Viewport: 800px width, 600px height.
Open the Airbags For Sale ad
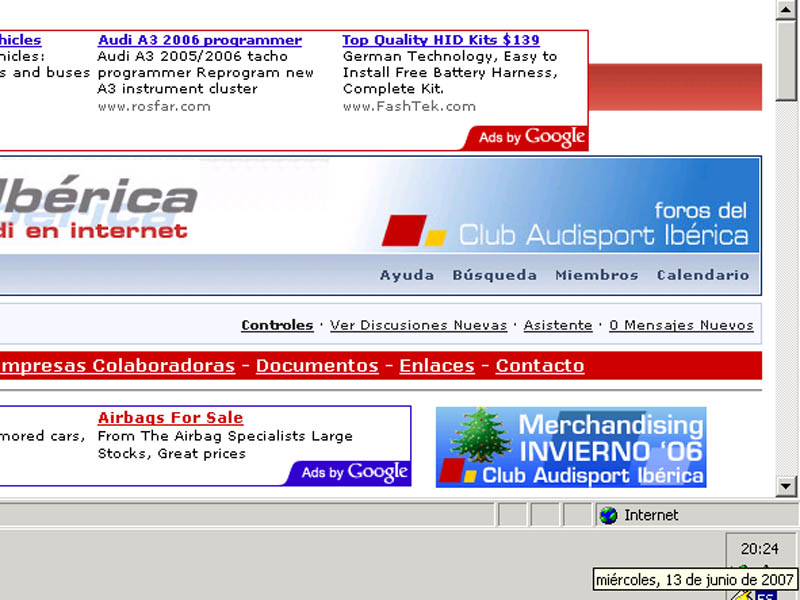170,418
